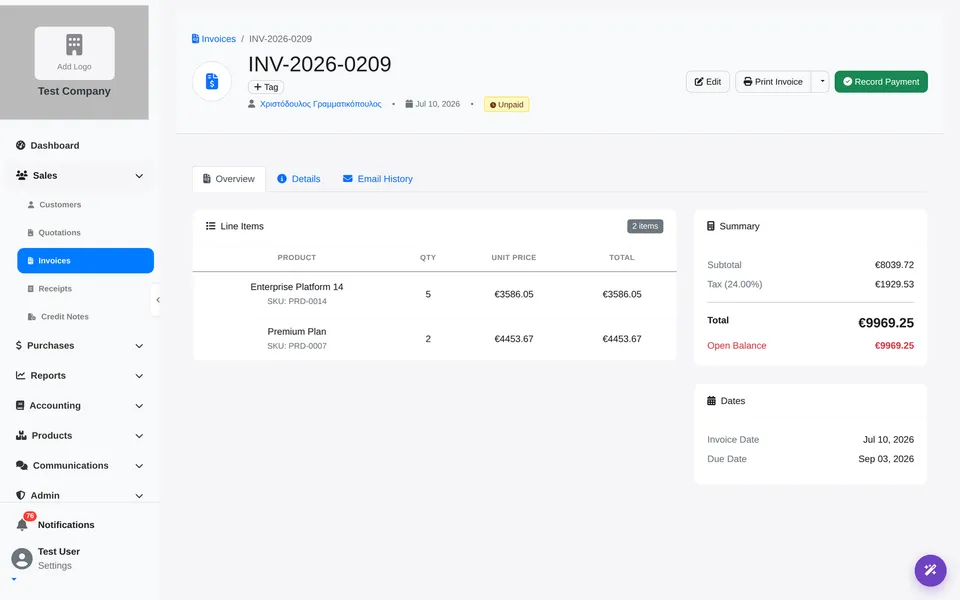Click the round invoice dollar document icon

click(x=212, y=81)
